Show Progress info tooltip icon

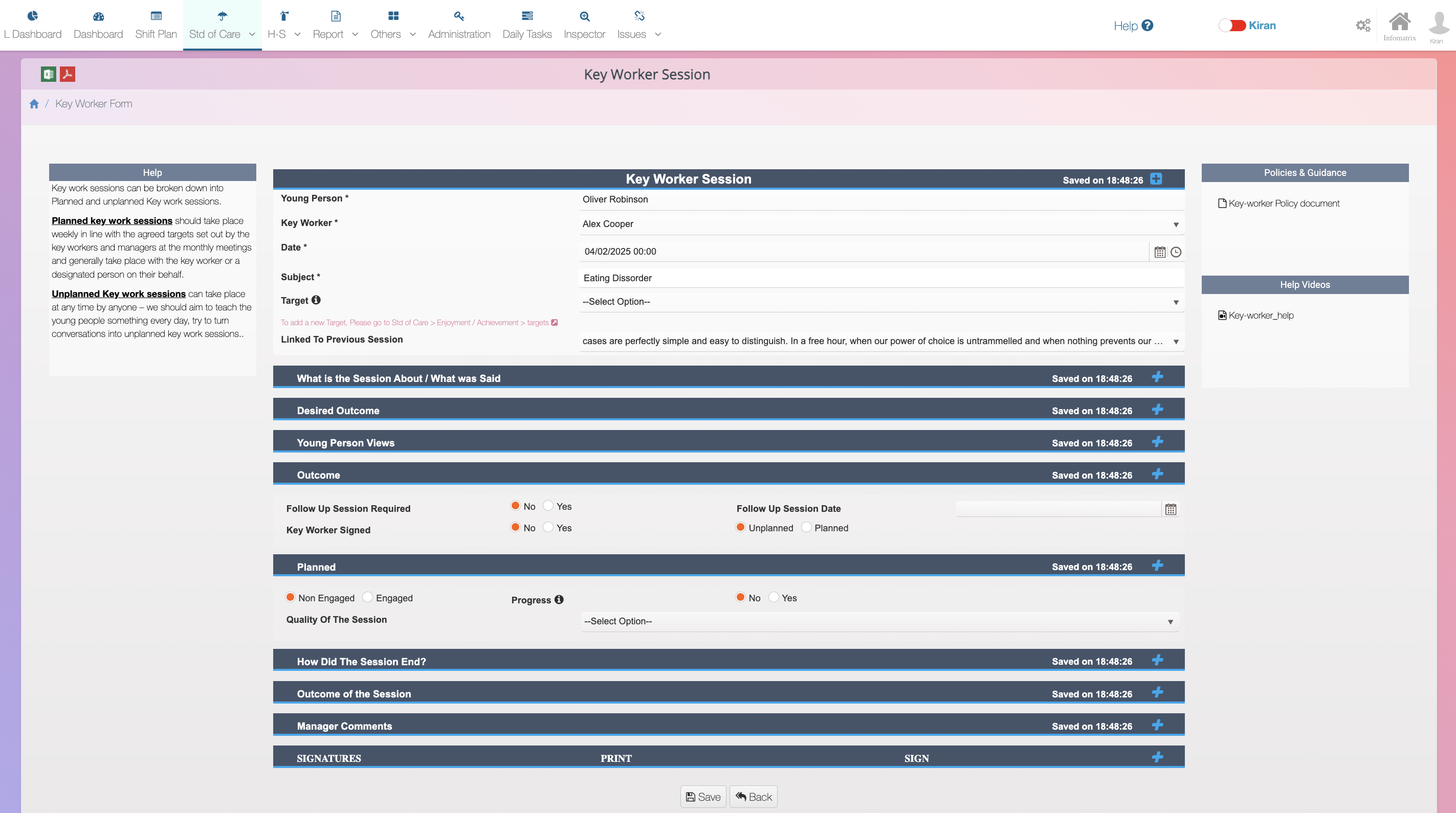point(559,599)
